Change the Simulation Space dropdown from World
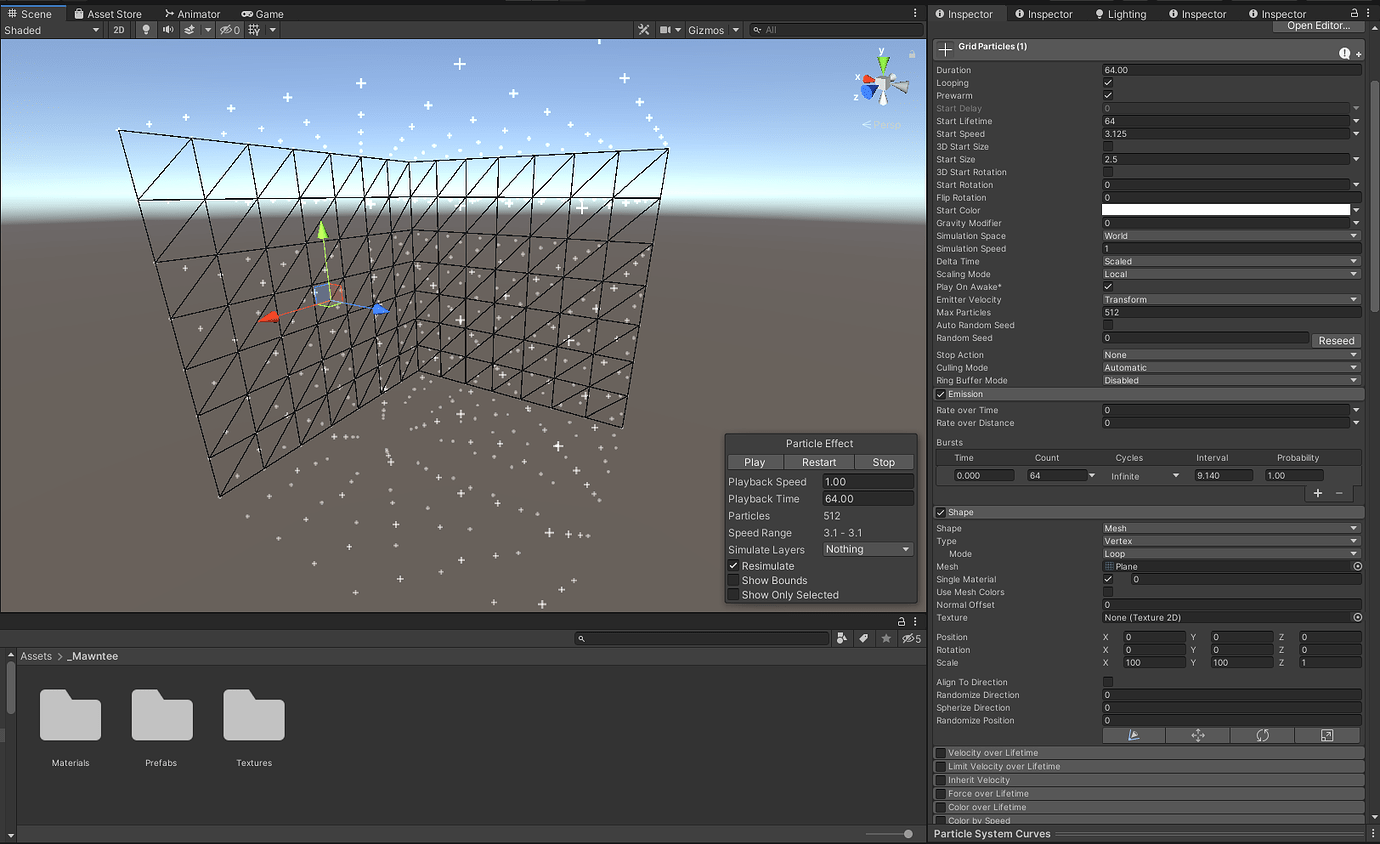Image resolution: width=1380 pixels, height=844 pixels. click(1230, 235)
